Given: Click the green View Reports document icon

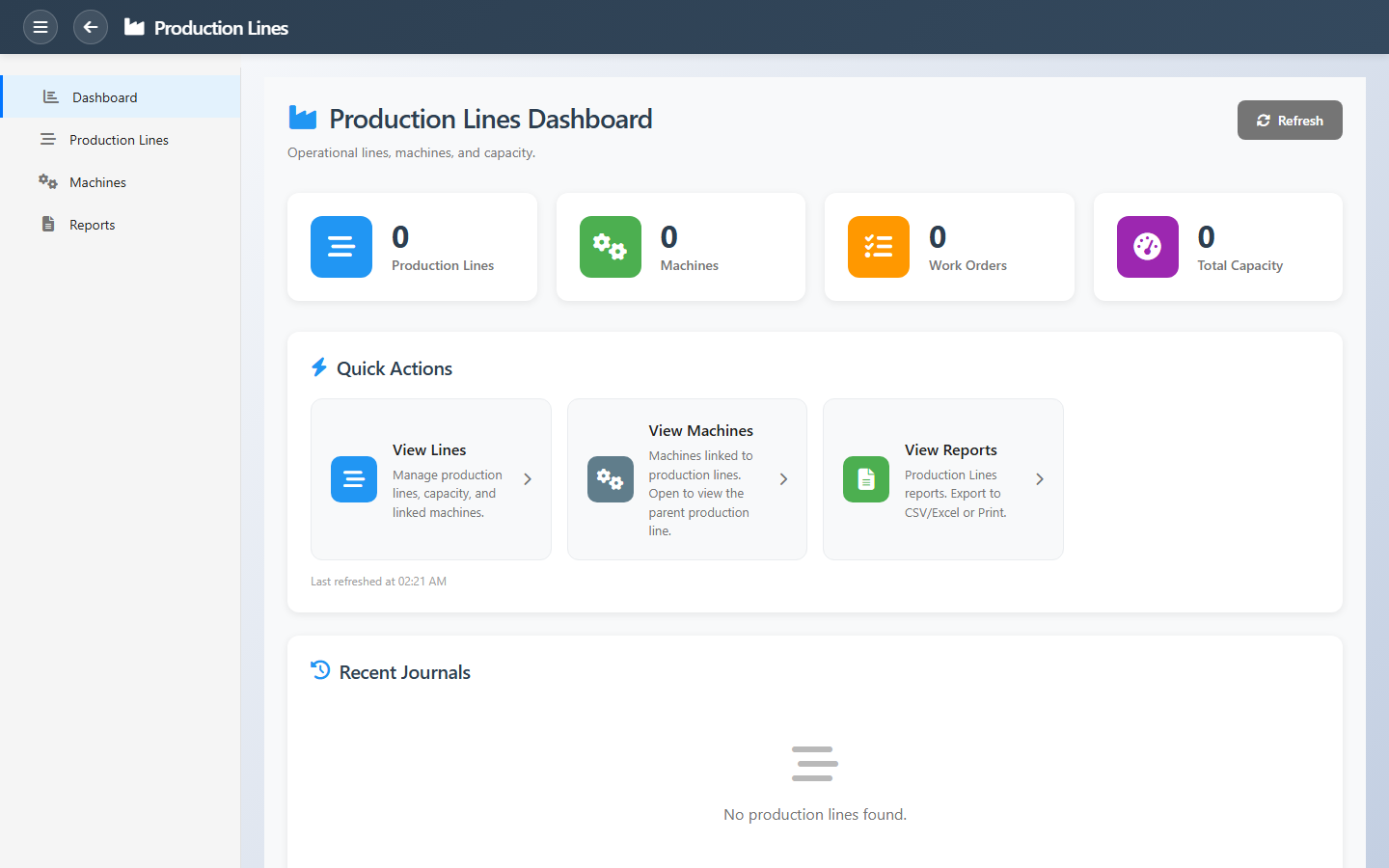Looking at the screenshot, I should (x=865, y=479).
